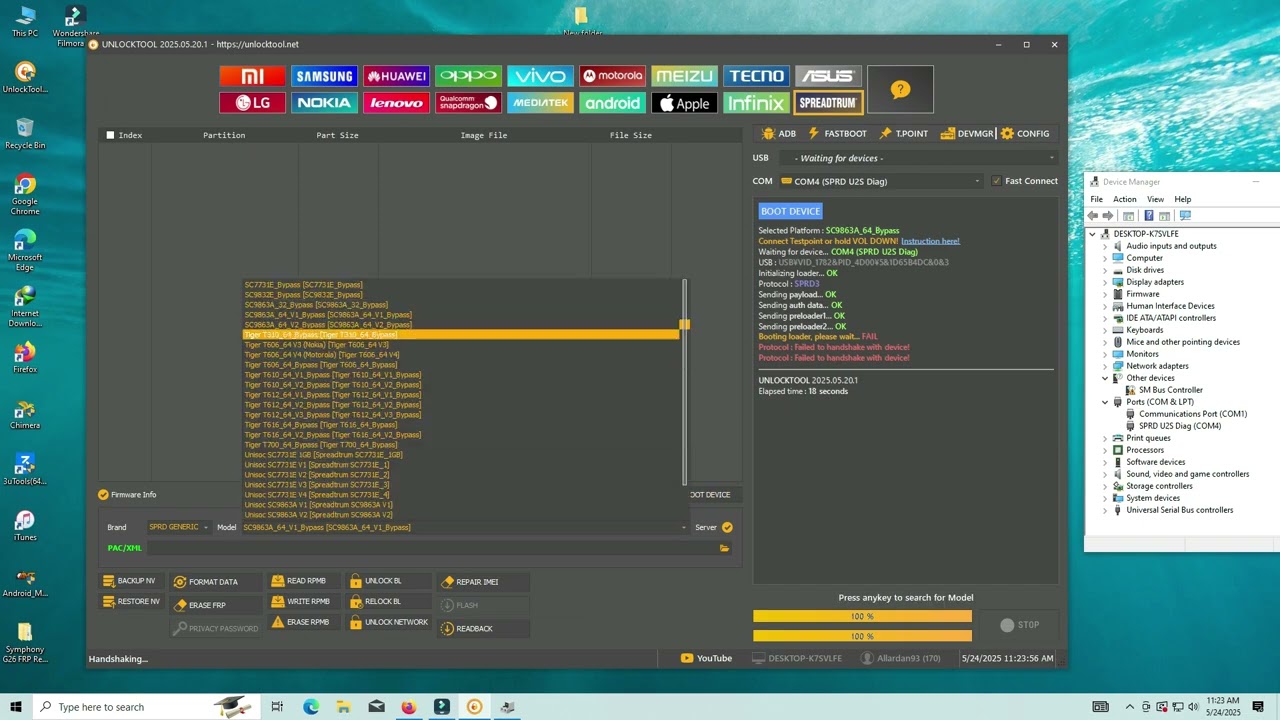Select the Tecno brand icon
This screenshot has width=1280, height=720.
[756, 76]
